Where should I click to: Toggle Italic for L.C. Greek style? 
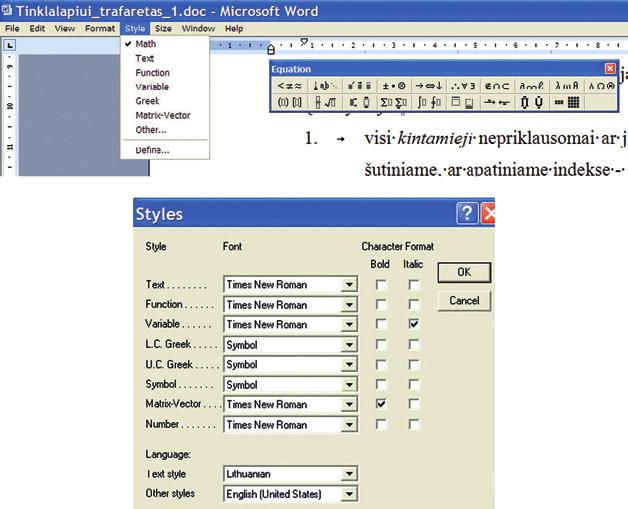point(414,344)
